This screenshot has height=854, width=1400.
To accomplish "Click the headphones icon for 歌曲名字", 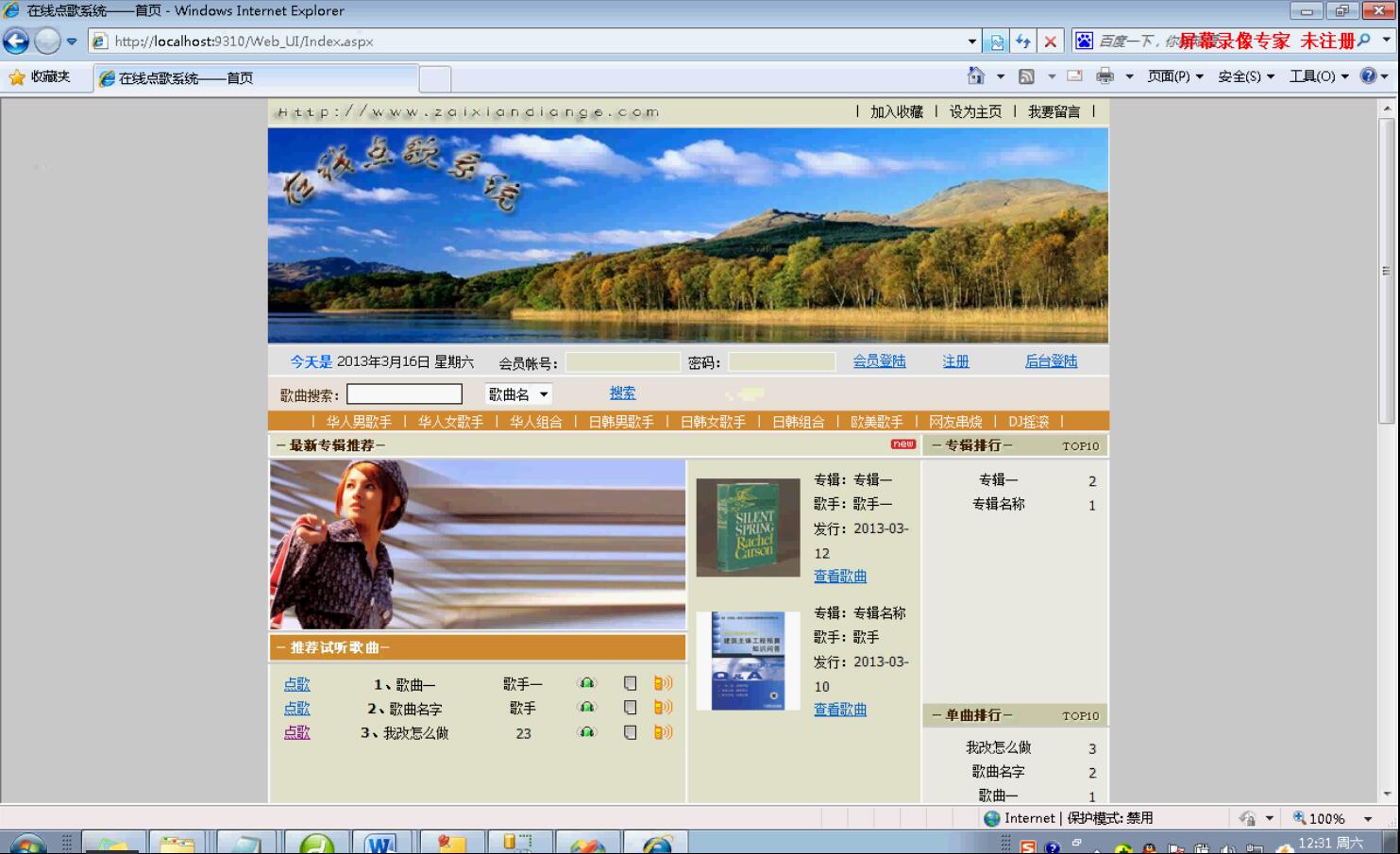I will coord(587,707).
